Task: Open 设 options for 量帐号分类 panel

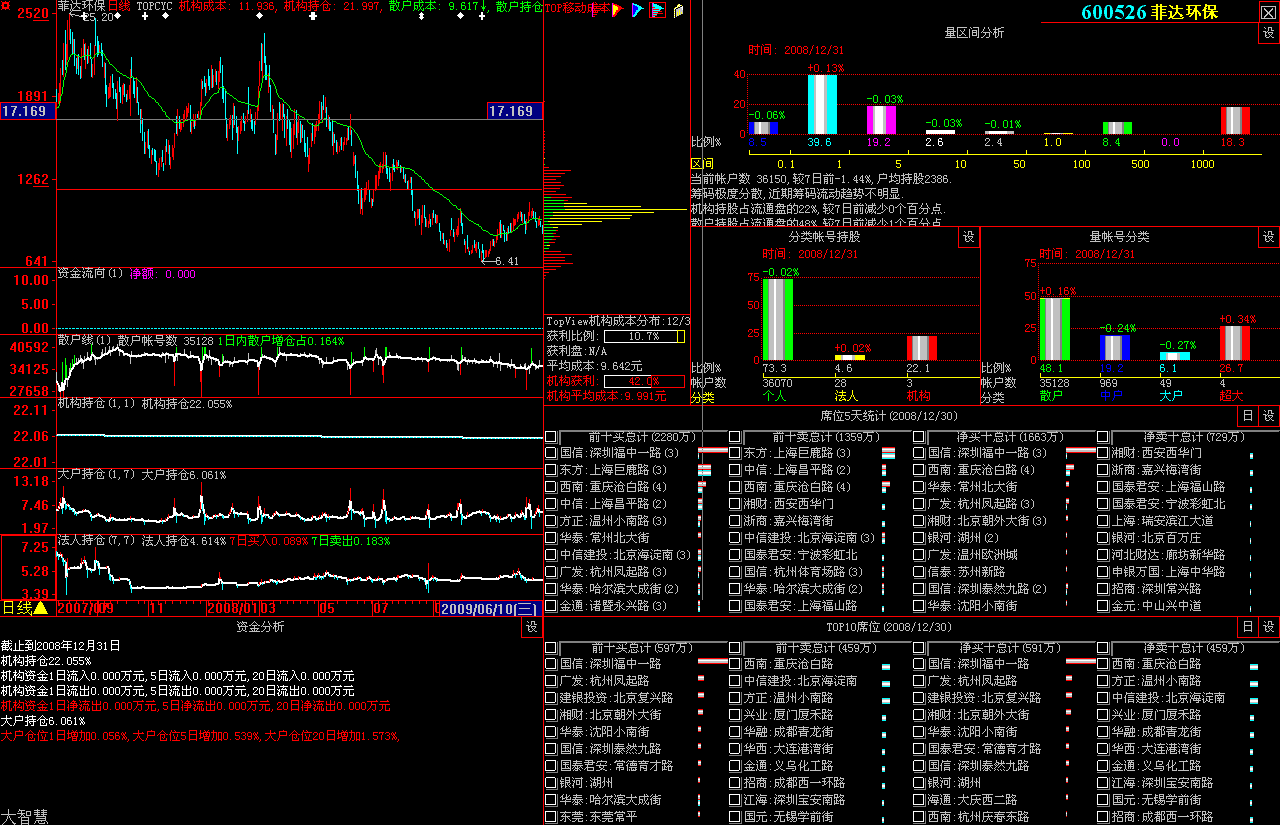Action: (1268, 237)
